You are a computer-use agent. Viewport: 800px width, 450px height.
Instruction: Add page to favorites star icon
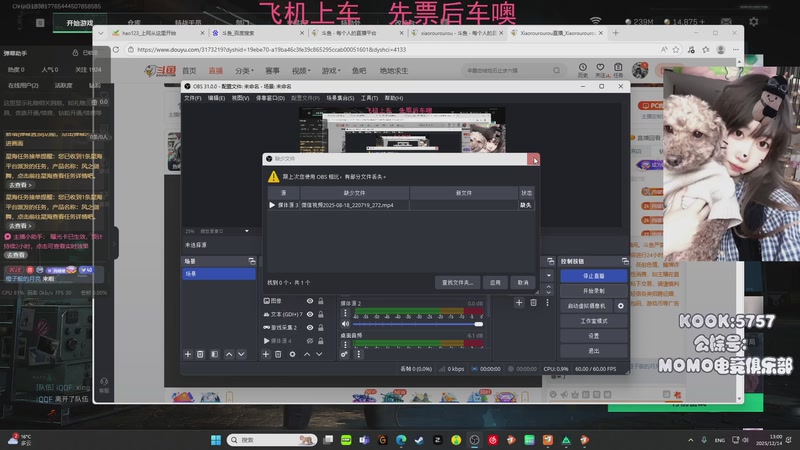[676, 49]
